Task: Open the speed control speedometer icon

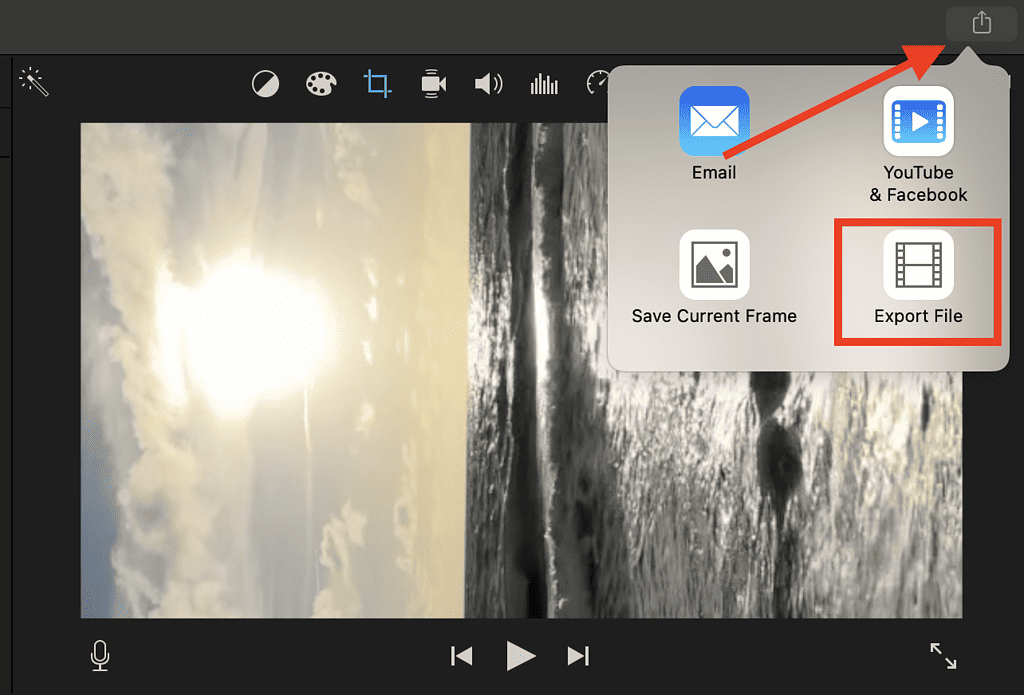Action: tap(599, 84)
